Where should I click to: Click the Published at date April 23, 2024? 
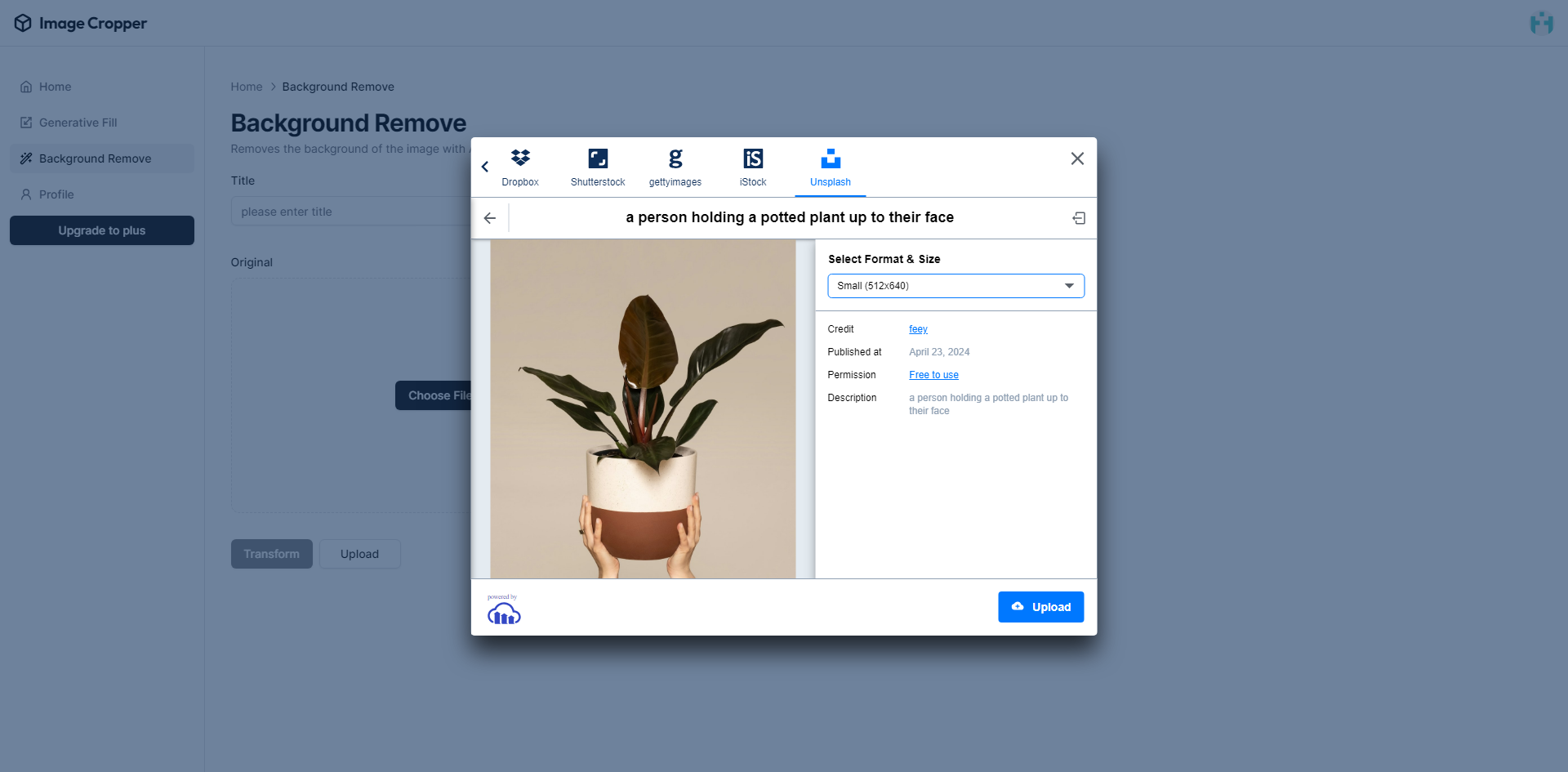(939, 352)
